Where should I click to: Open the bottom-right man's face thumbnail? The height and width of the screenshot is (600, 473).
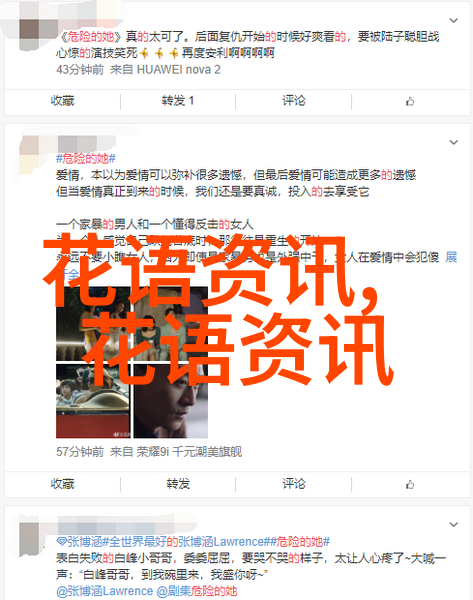(171, 401)
